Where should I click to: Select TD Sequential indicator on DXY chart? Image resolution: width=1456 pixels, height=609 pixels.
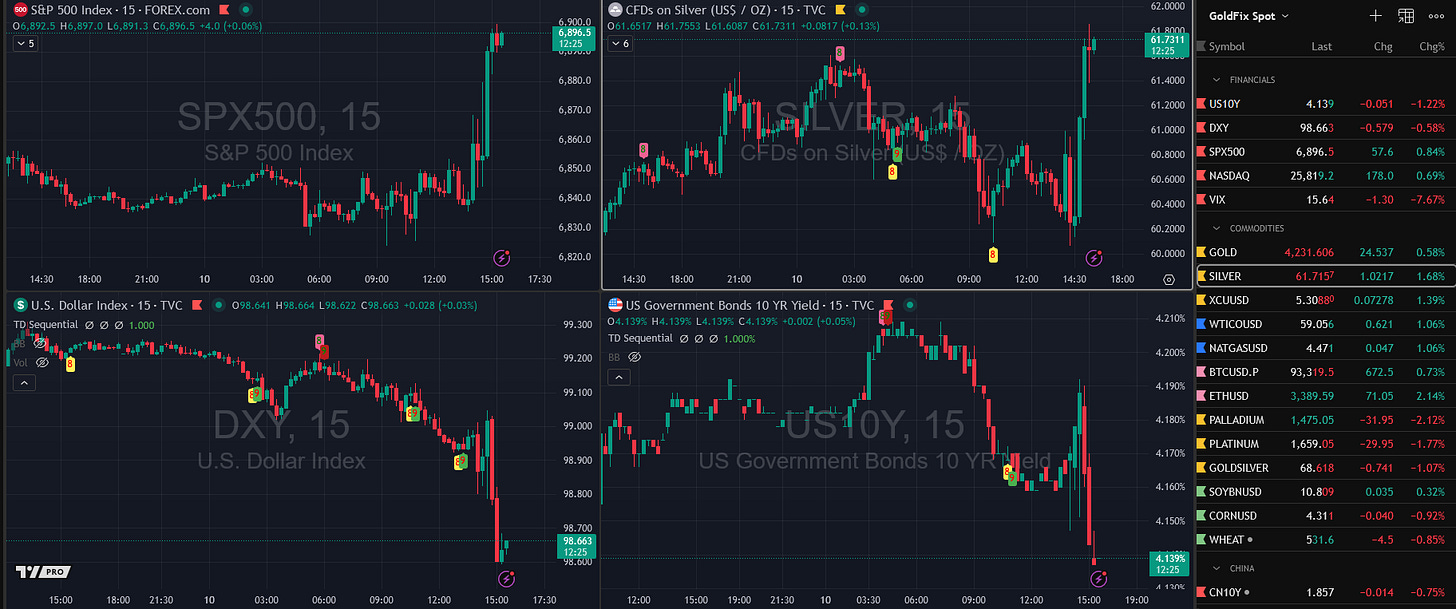(46, 324)
